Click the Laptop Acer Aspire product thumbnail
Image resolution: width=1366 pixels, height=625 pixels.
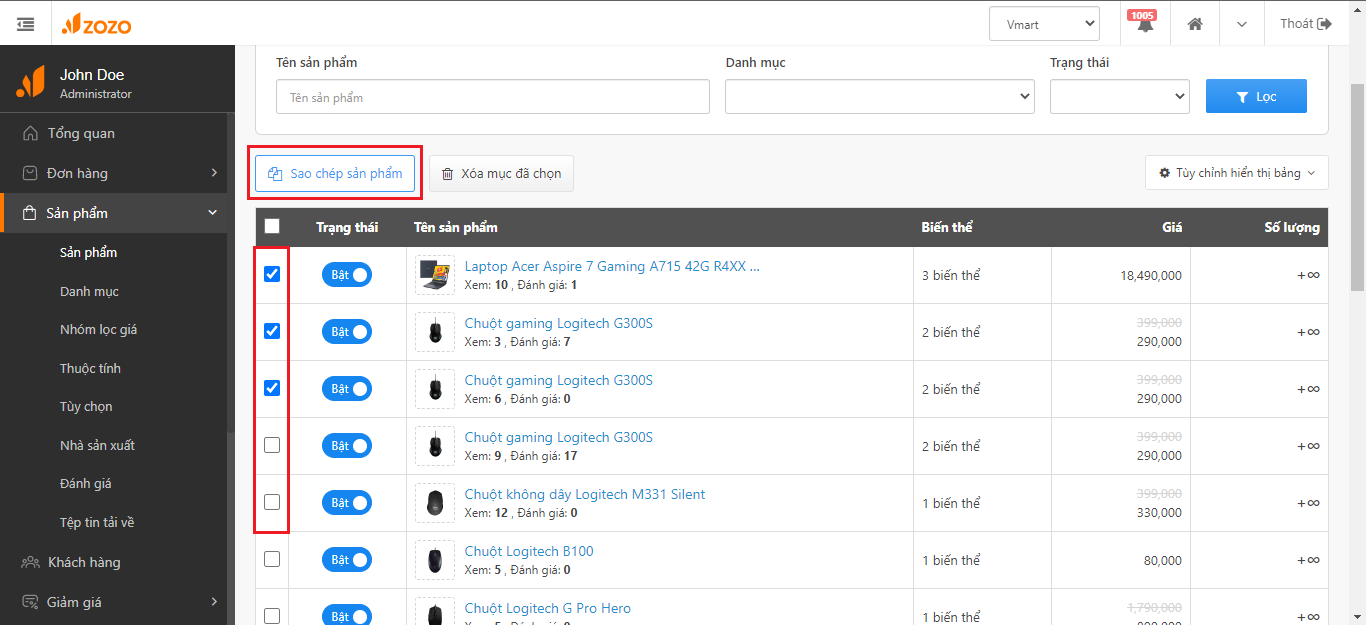435,275
